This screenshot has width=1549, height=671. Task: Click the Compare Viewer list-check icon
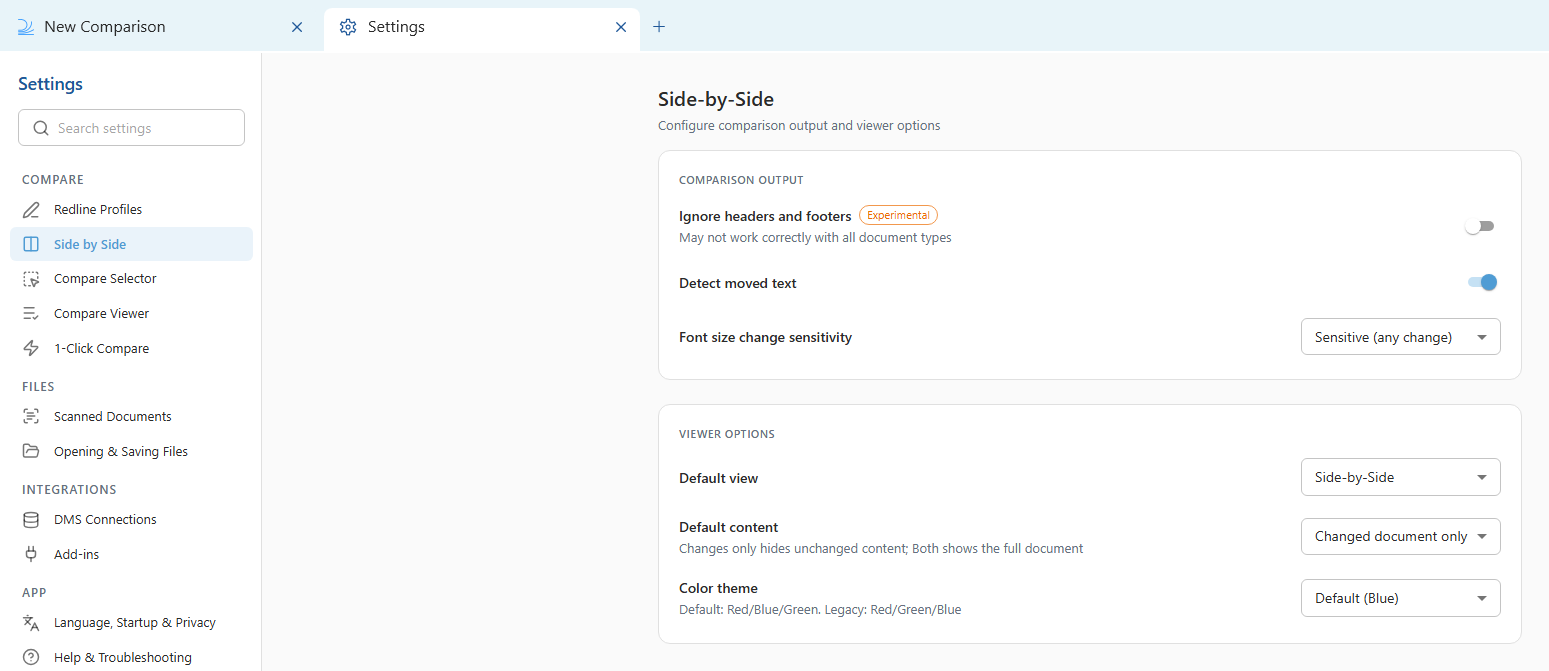(32, 313)
